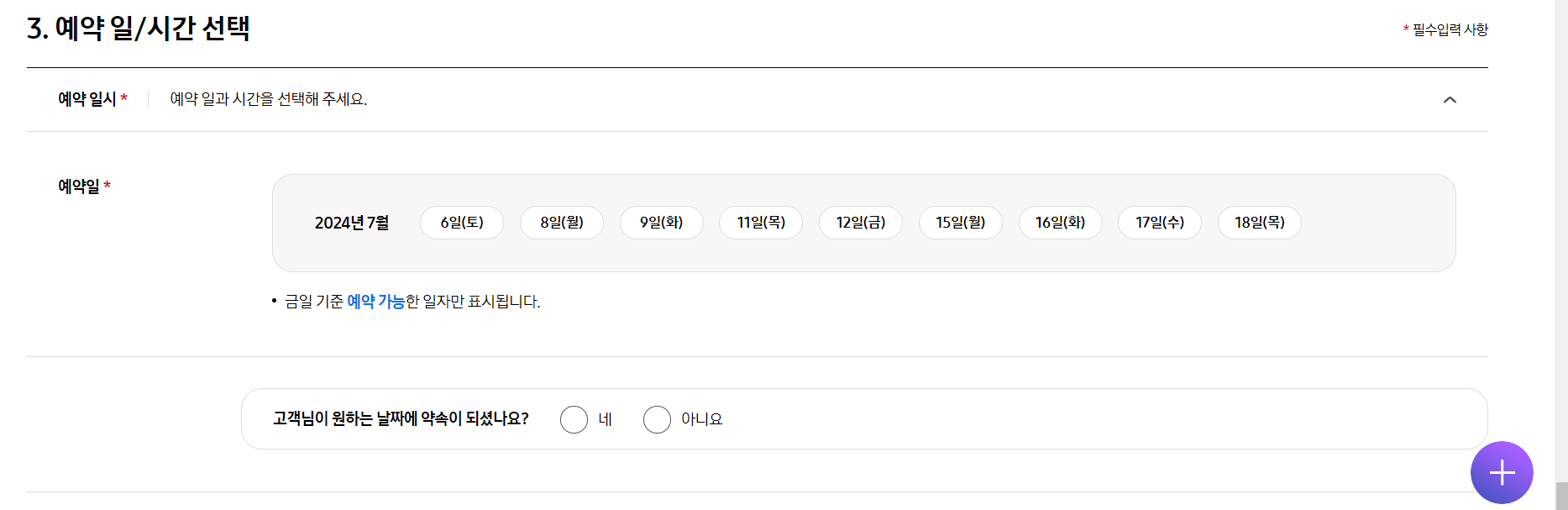The height and width of the screenshot is (510, 1568).
Task: Click the purple plus floating button
Action: 1502,472
